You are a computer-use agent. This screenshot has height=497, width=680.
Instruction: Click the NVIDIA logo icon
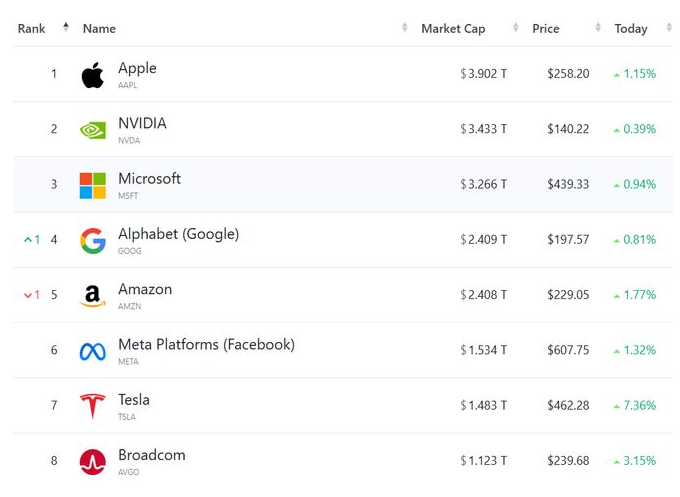[93, 130]
